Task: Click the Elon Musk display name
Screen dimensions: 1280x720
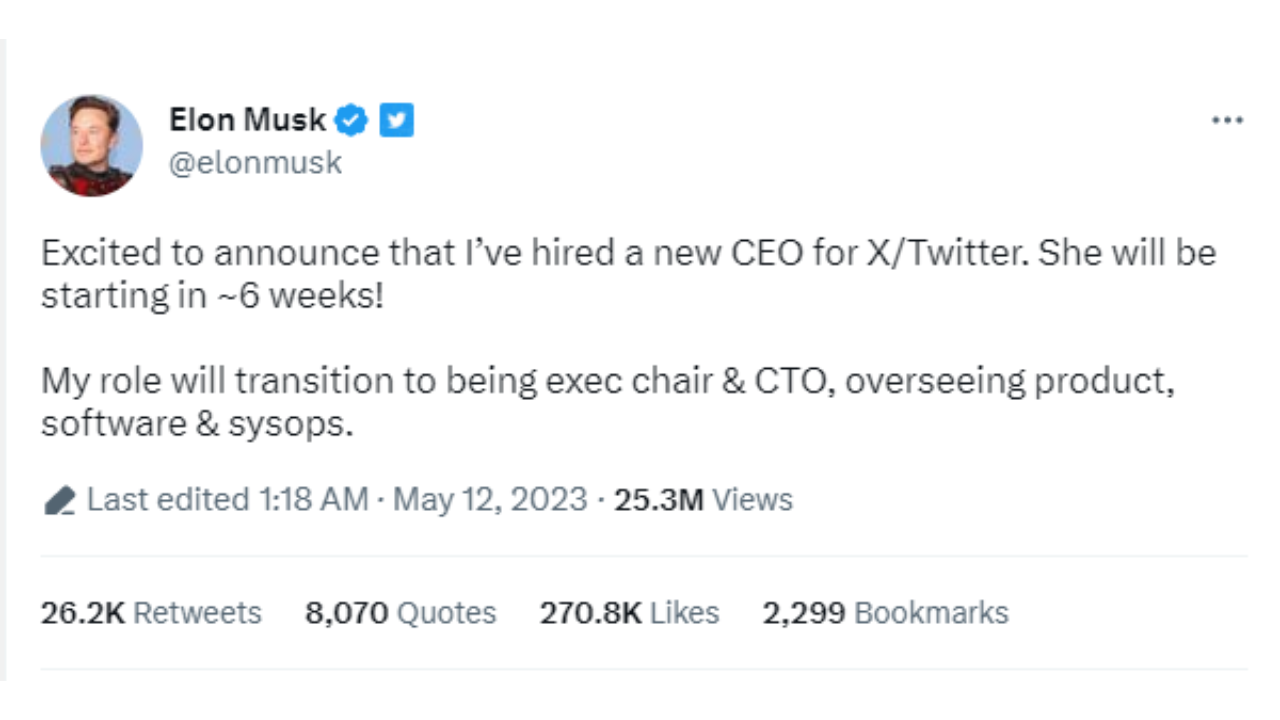Action: click(247, 120)
